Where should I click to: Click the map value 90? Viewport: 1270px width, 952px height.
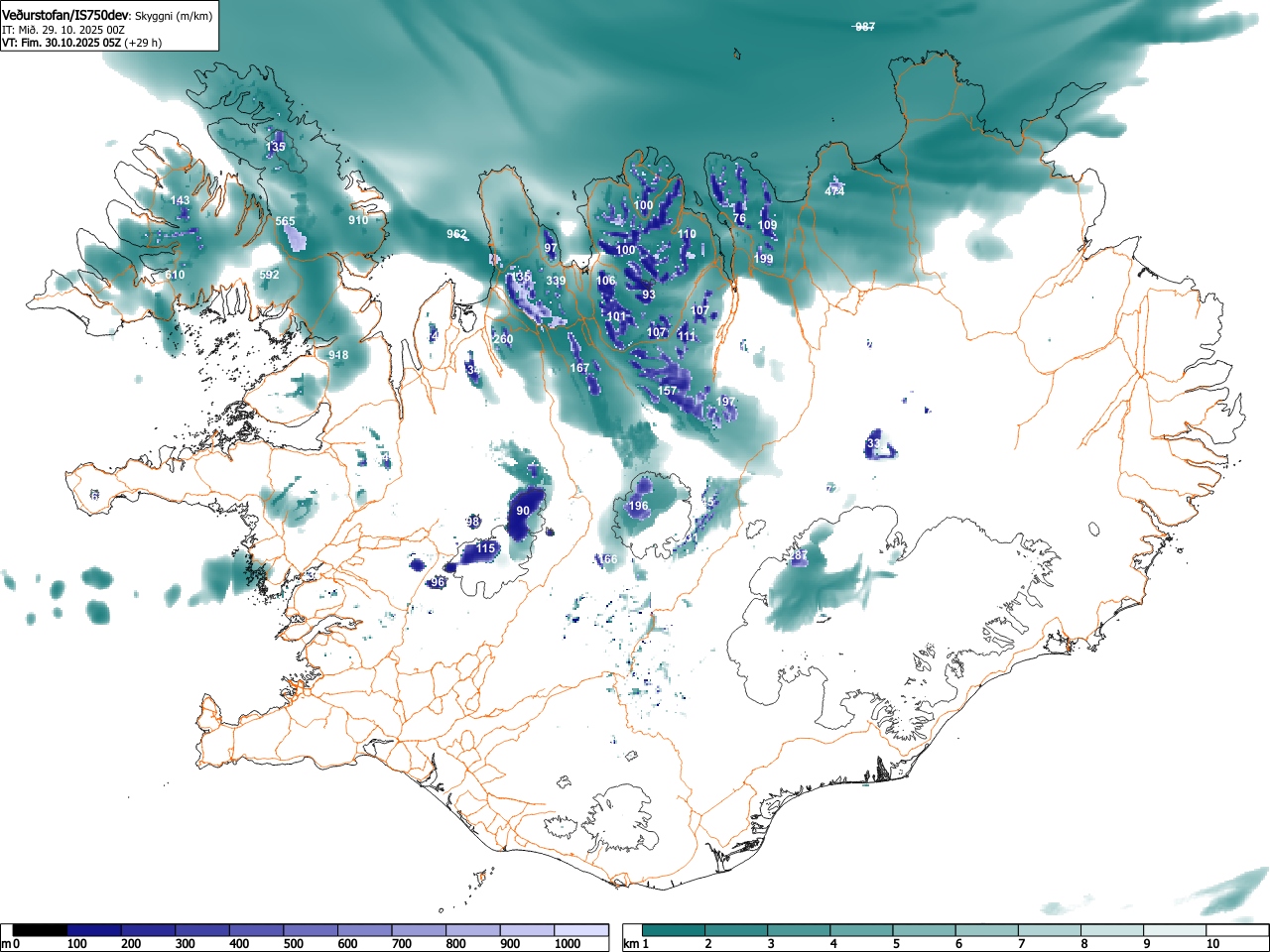click(x=523, y=511)
